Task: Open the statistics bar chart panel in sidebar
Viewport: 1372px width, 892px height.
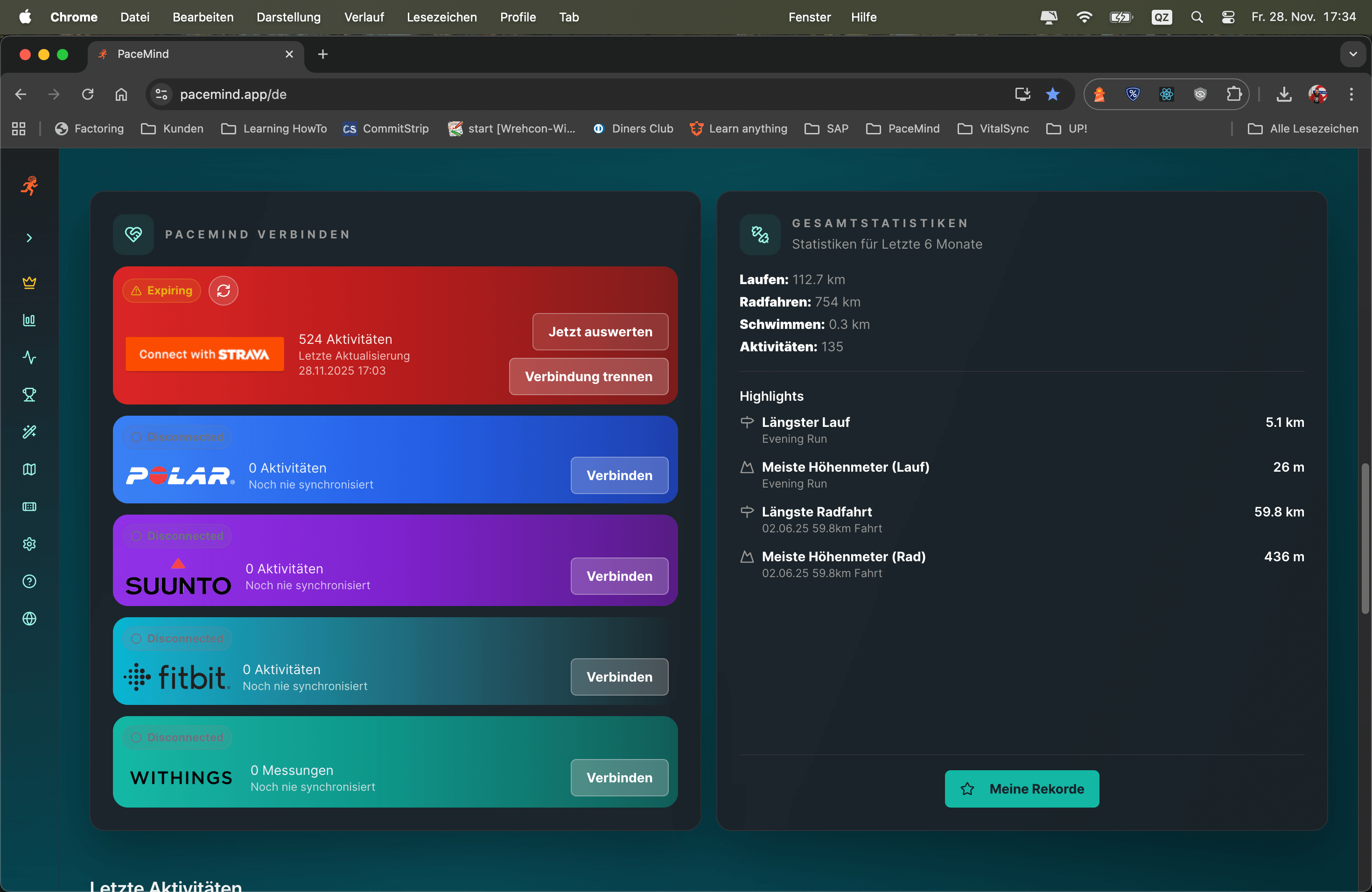Action: click(x=29, y=321)
